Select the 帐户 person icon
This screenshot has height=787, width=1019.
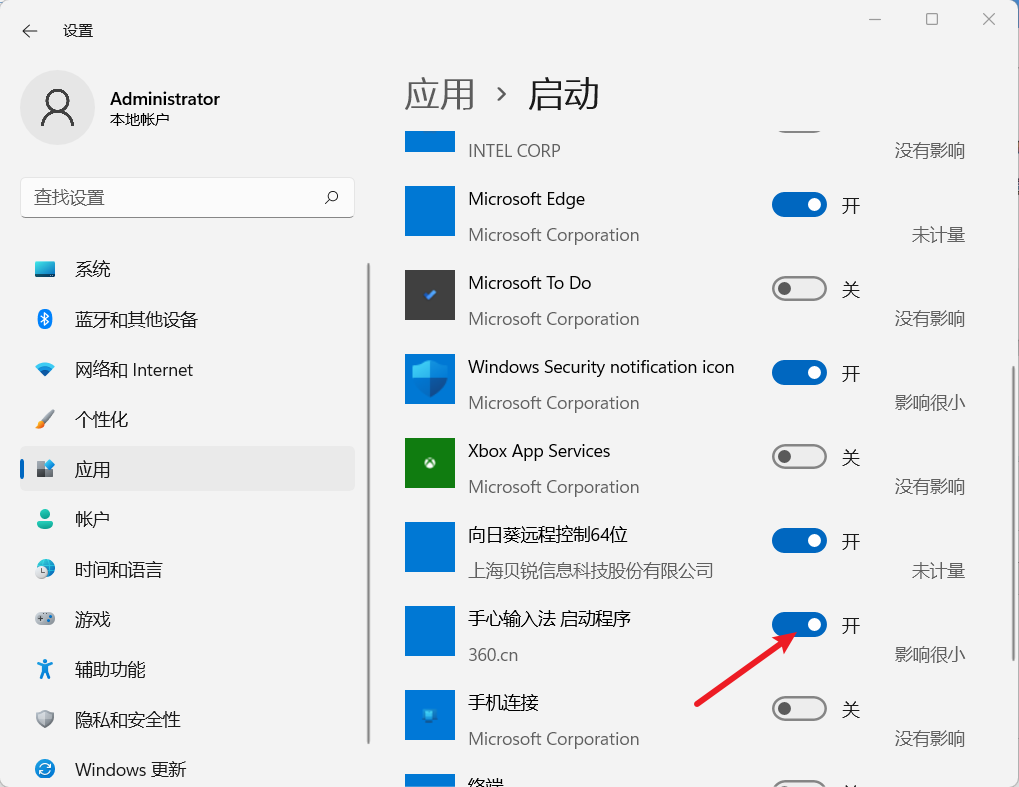(x=45, y=519)
